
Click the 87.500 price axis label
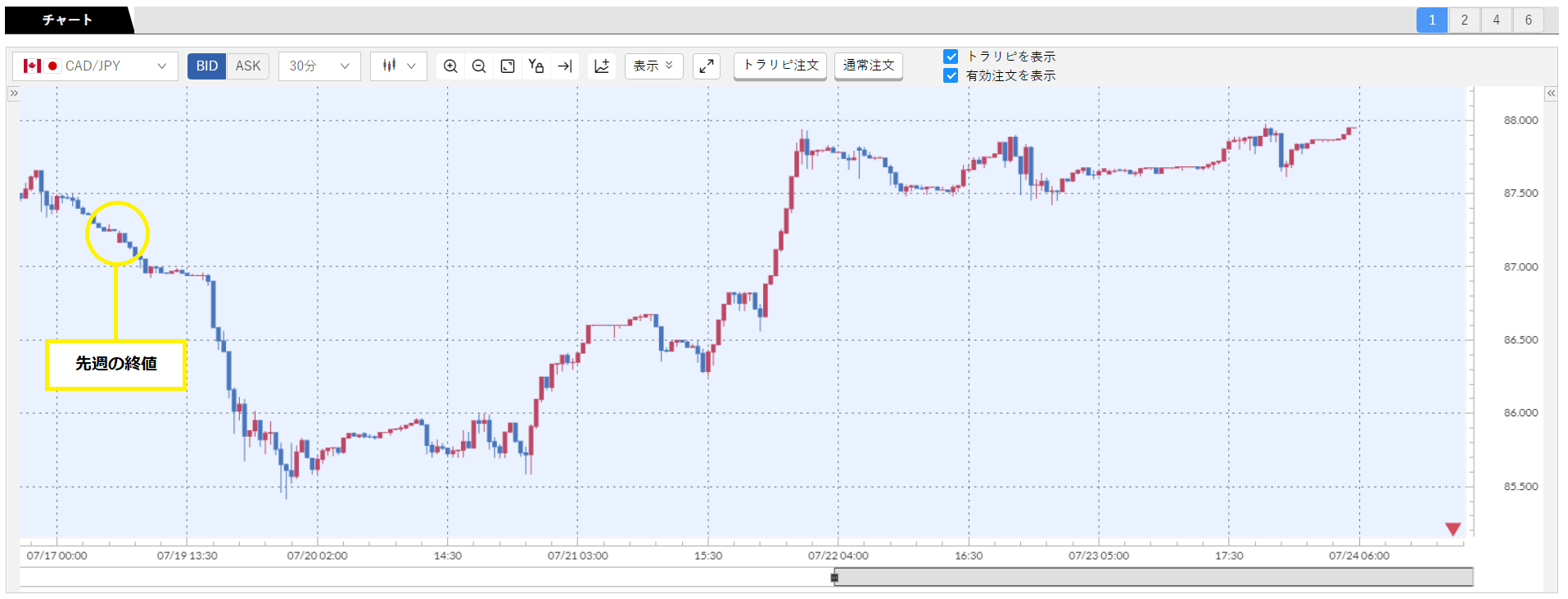coord(1521,193)
